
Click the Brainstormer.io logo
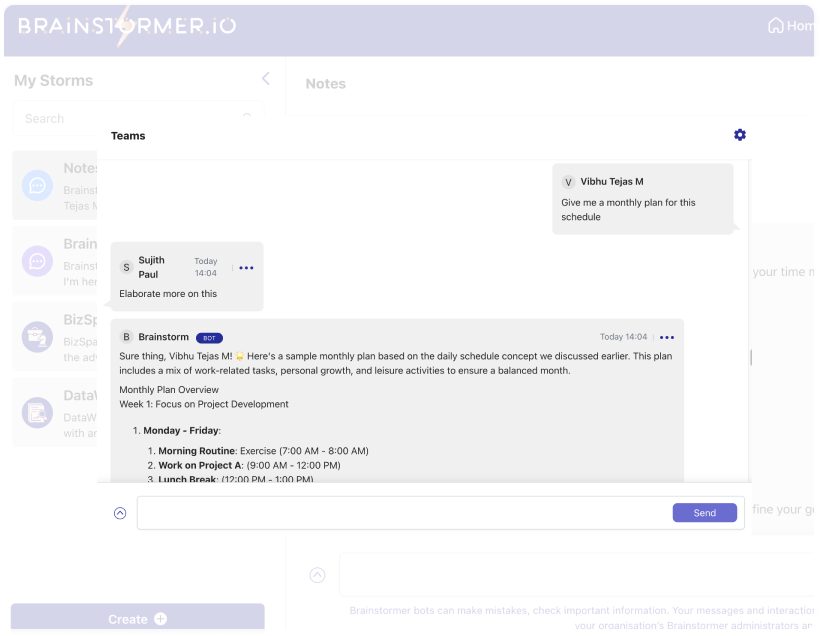pyautogui.click(x=127, y=26)
